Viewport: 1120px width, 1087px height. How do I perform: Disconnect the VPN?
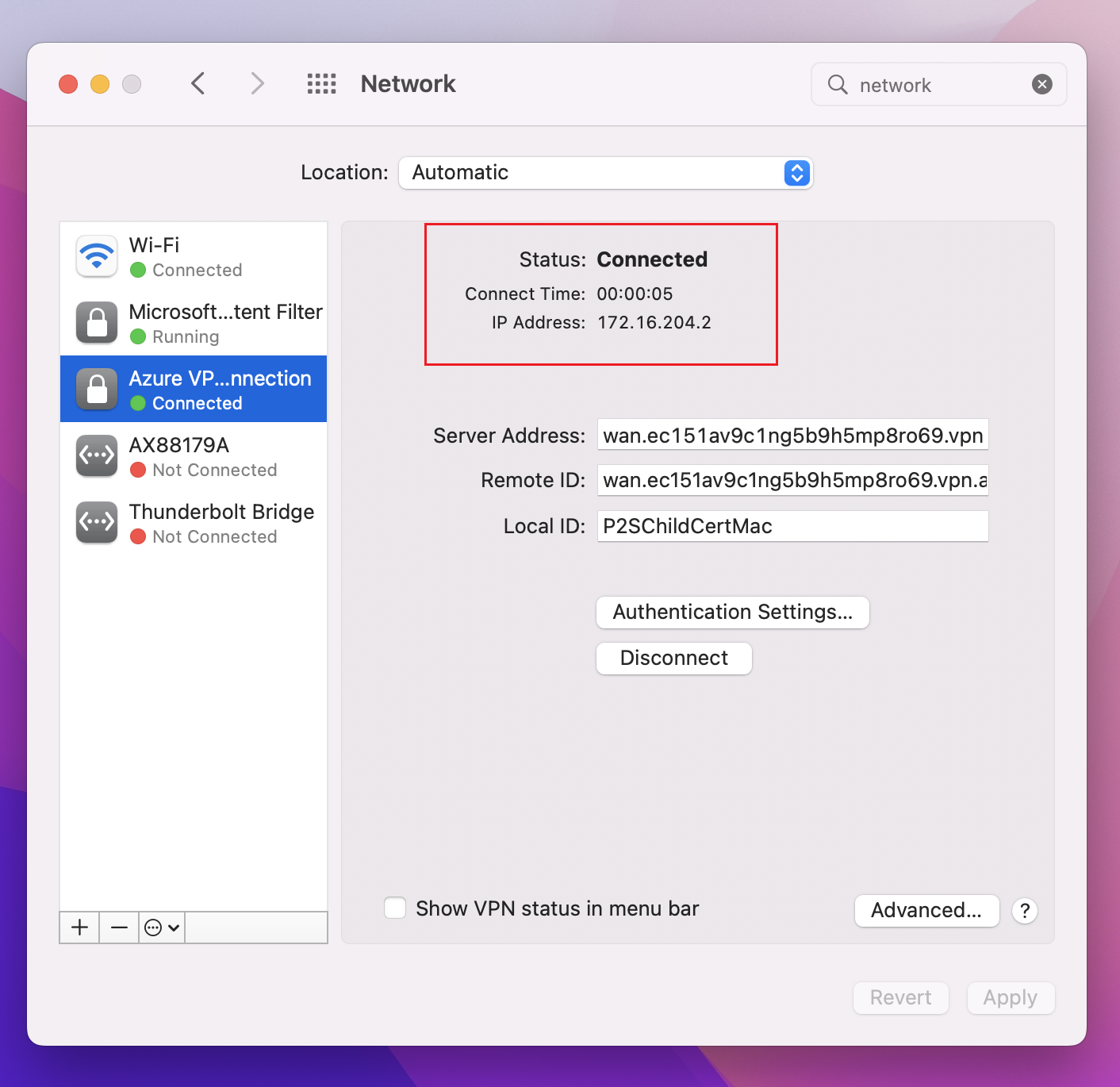(x=674, y=659)
